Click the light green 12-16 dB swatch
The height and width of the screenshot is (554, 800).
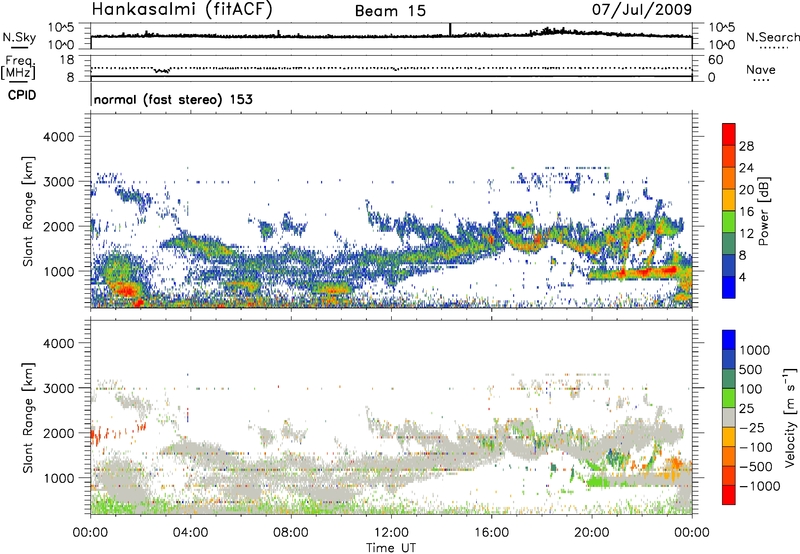click(x=729, y=221)
